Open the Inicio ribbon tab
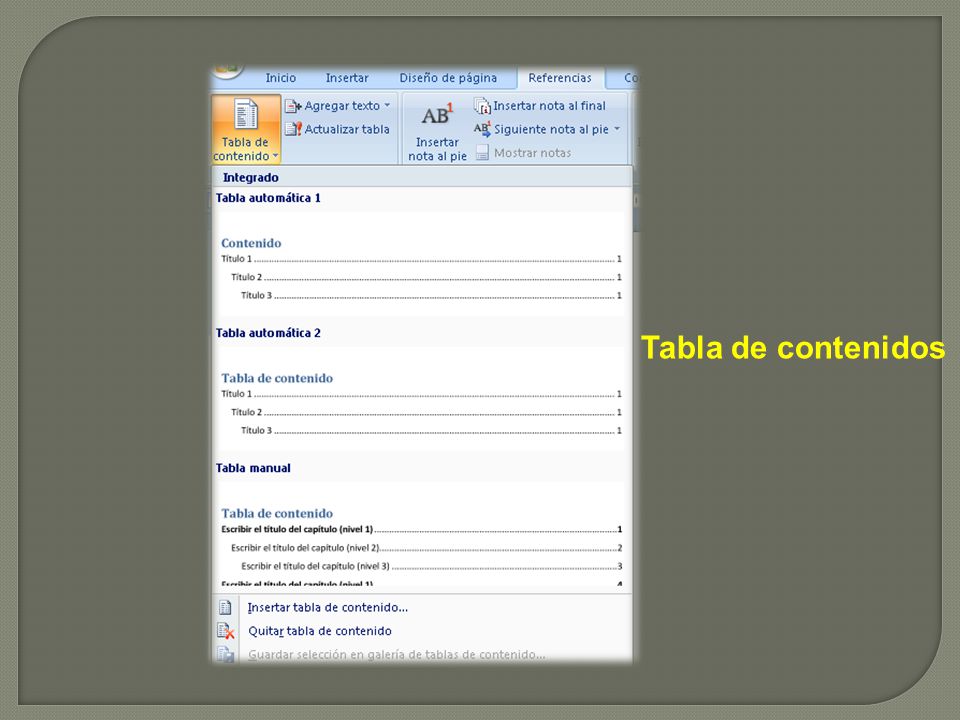The width and height of the screenshot is (960, 720). coord(280,78)
